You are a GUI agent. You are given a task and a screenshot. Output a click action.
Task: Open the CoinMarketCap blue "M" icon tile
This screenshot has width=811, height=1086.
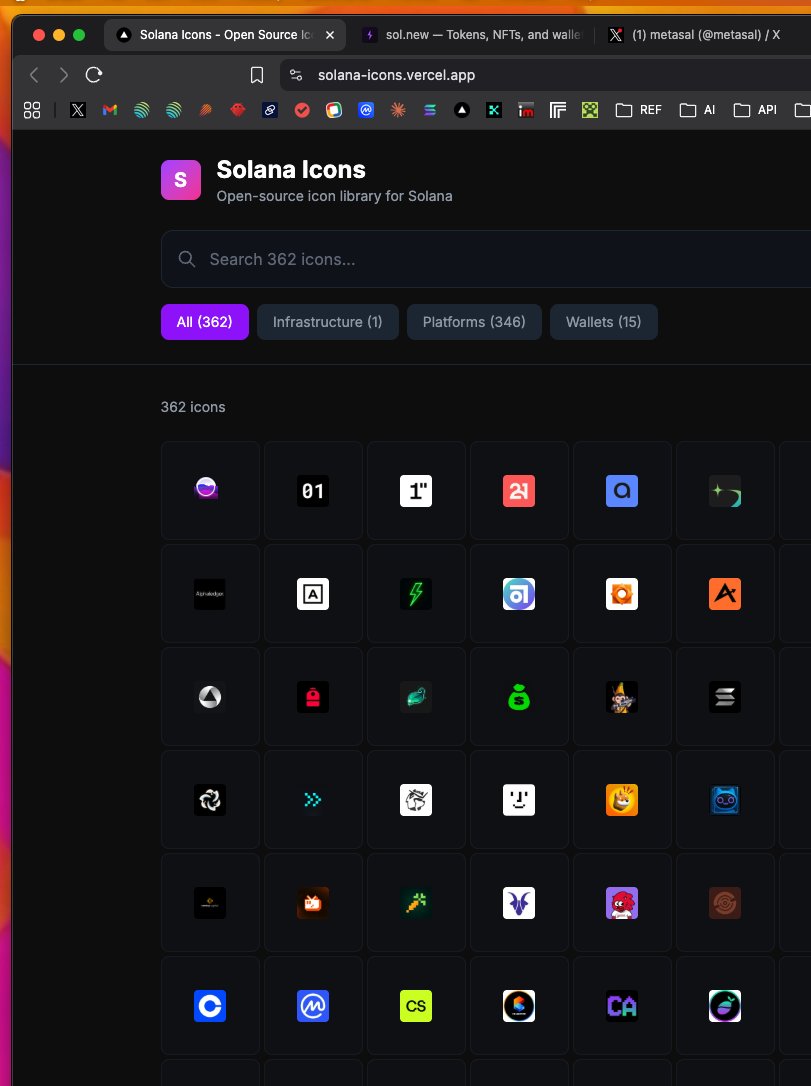coord(313,1006)
